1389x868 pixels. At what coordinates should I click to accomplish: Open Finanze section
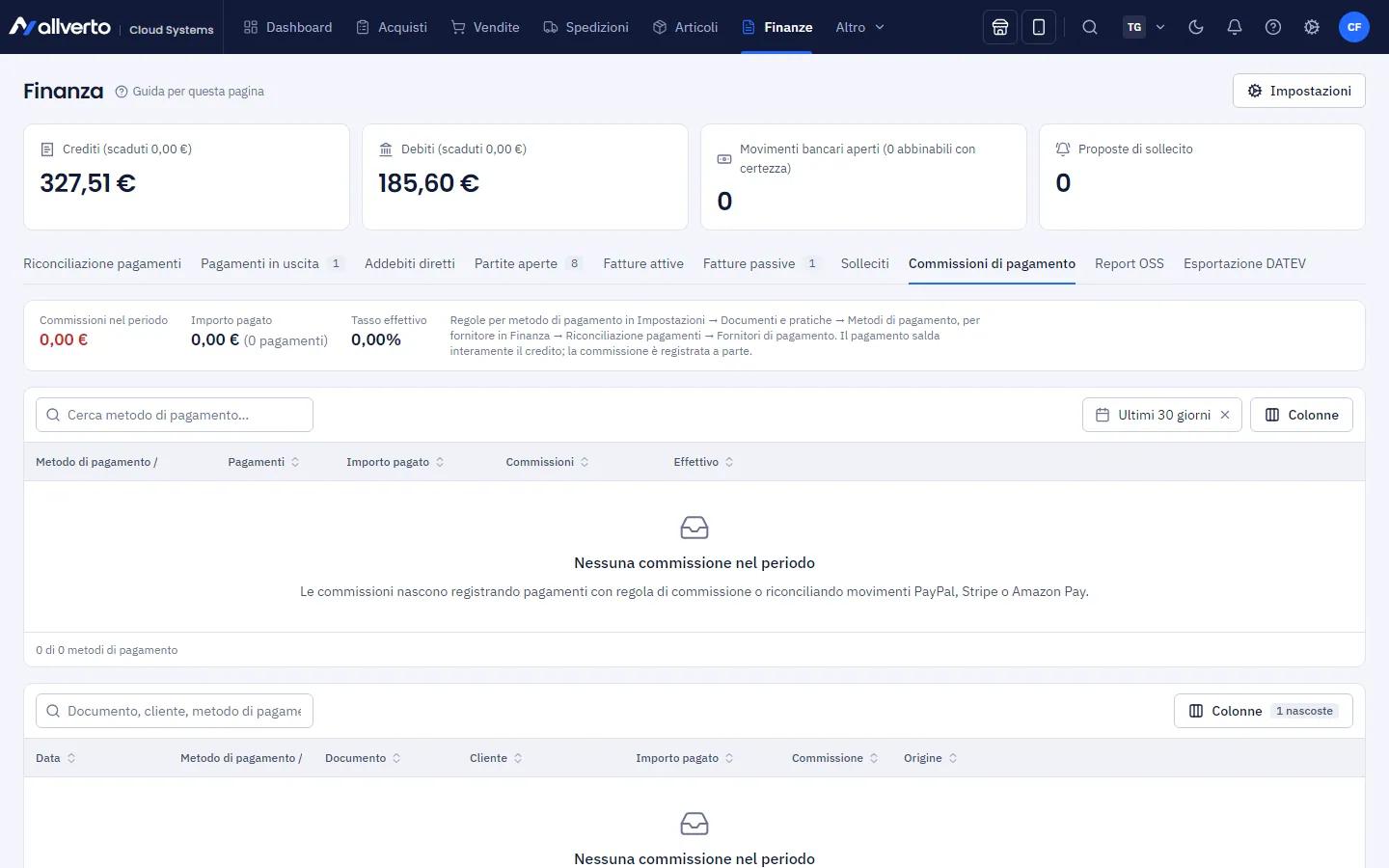click(776, 27)
